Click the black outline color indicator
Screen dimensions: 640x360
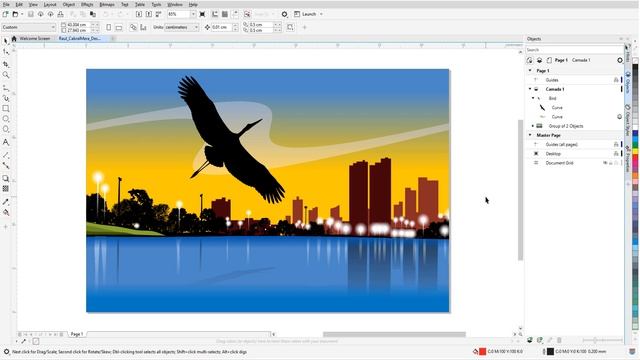click(550, 351)
